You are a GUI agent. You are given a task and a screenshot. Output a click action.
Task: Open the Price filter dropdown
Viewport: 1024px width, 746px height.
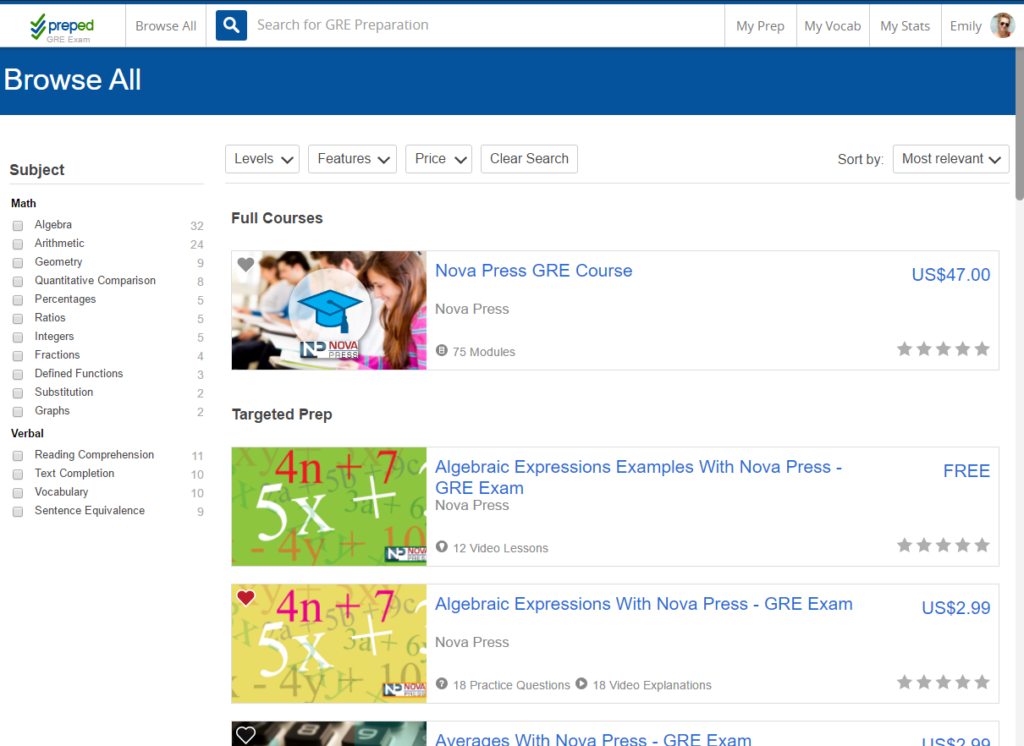(x=438, y=159)
